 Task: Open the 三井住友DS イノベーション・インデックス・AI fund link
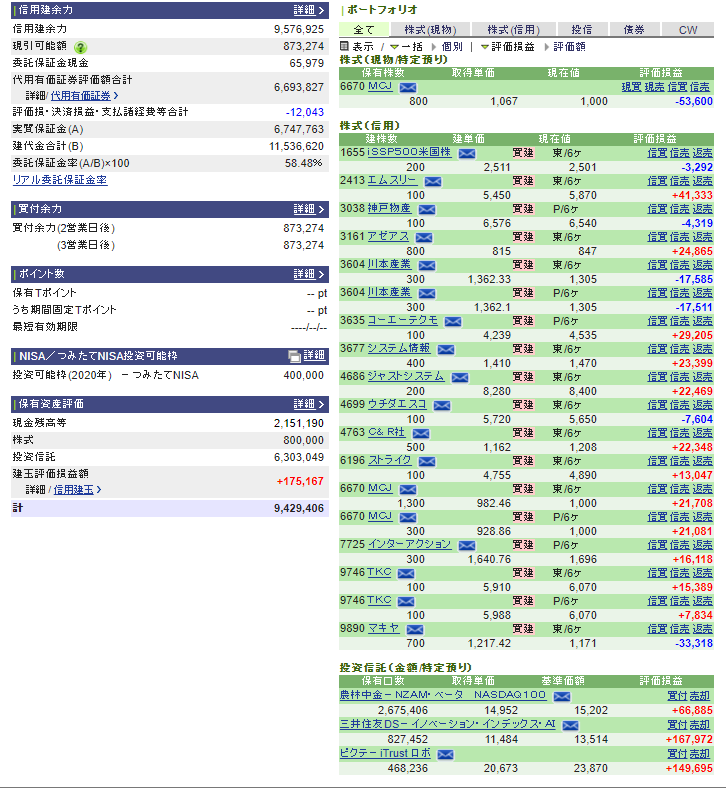[448, 724]
